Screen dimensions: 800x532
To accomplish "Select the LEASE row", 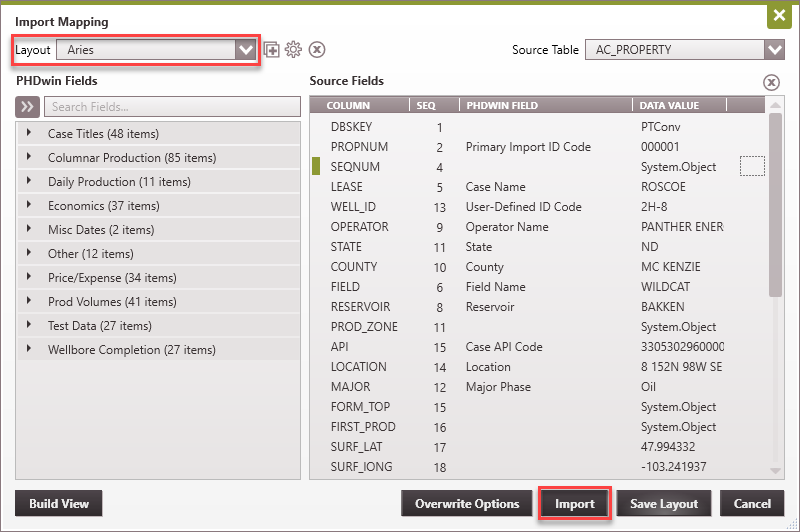I will 537,187.
